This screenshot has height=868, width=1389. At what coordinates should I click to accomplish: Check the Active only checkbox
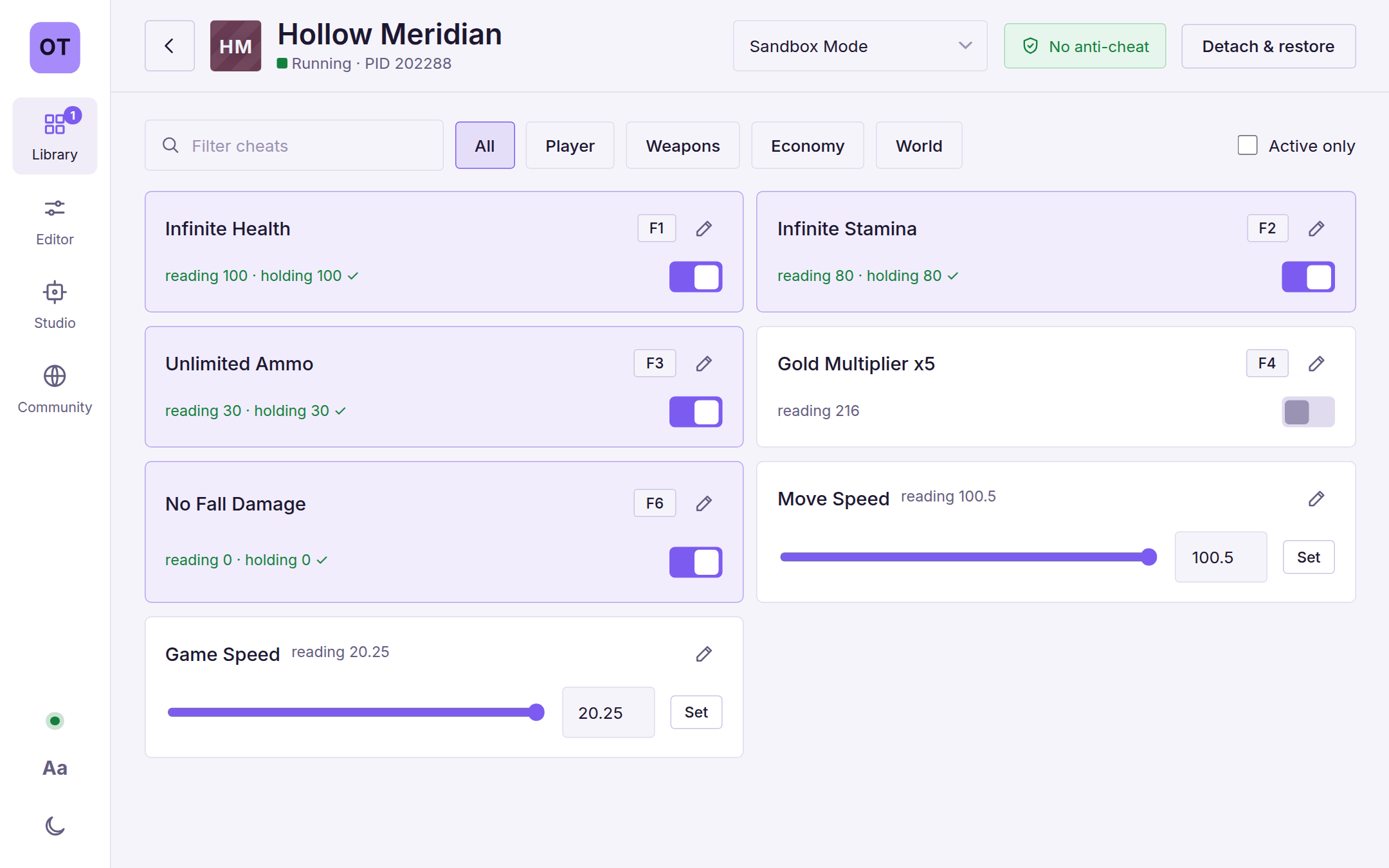[x=1248, y=145]
